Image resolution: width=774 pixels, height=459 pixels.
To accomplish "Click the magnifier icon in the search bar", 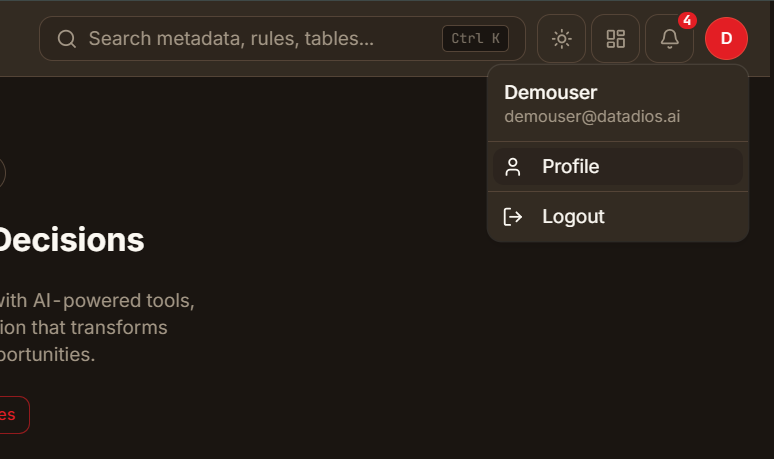I will pos(67,38).
